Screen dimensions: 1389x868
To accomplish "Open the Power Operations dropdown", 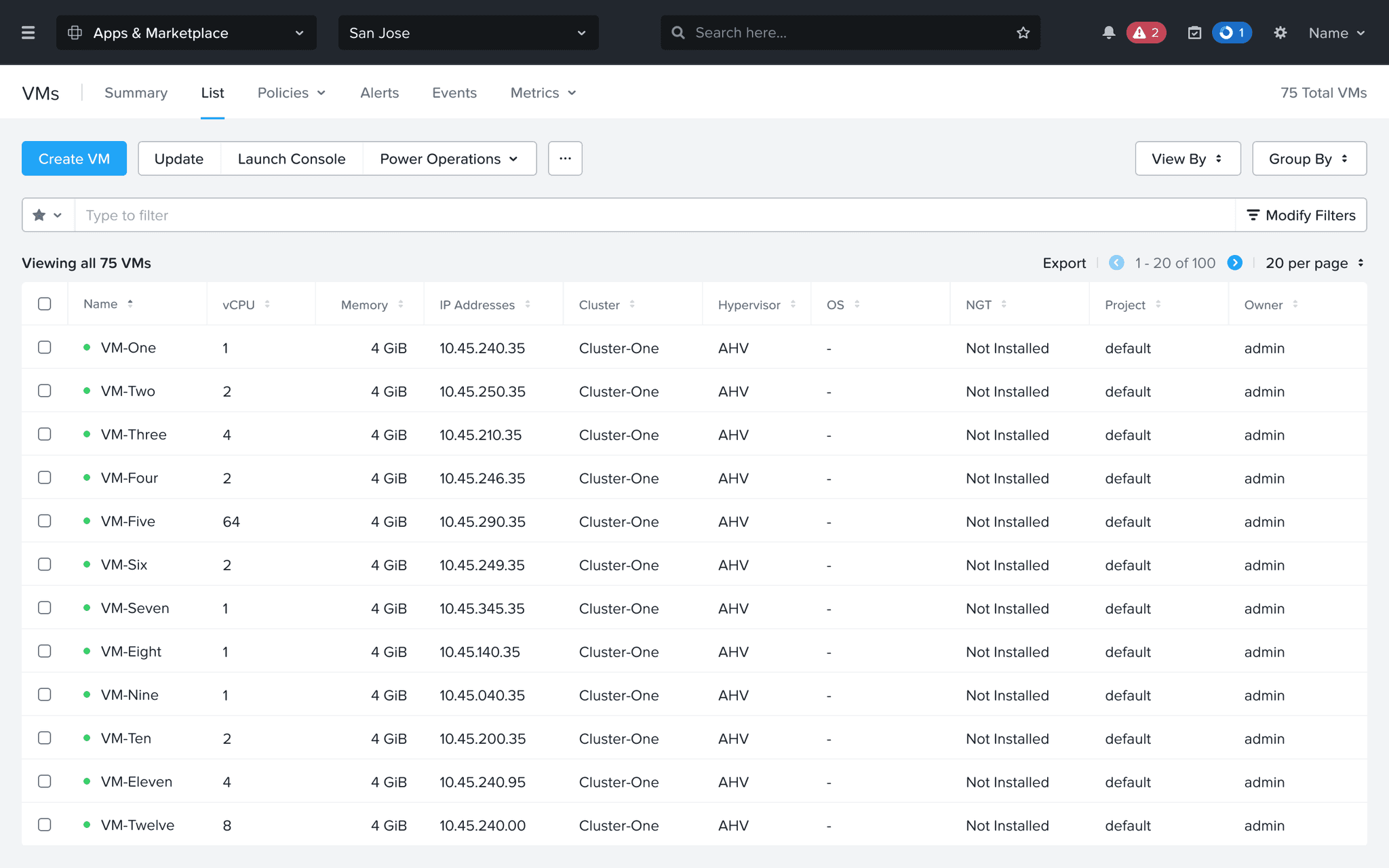I will click(449, 158).
